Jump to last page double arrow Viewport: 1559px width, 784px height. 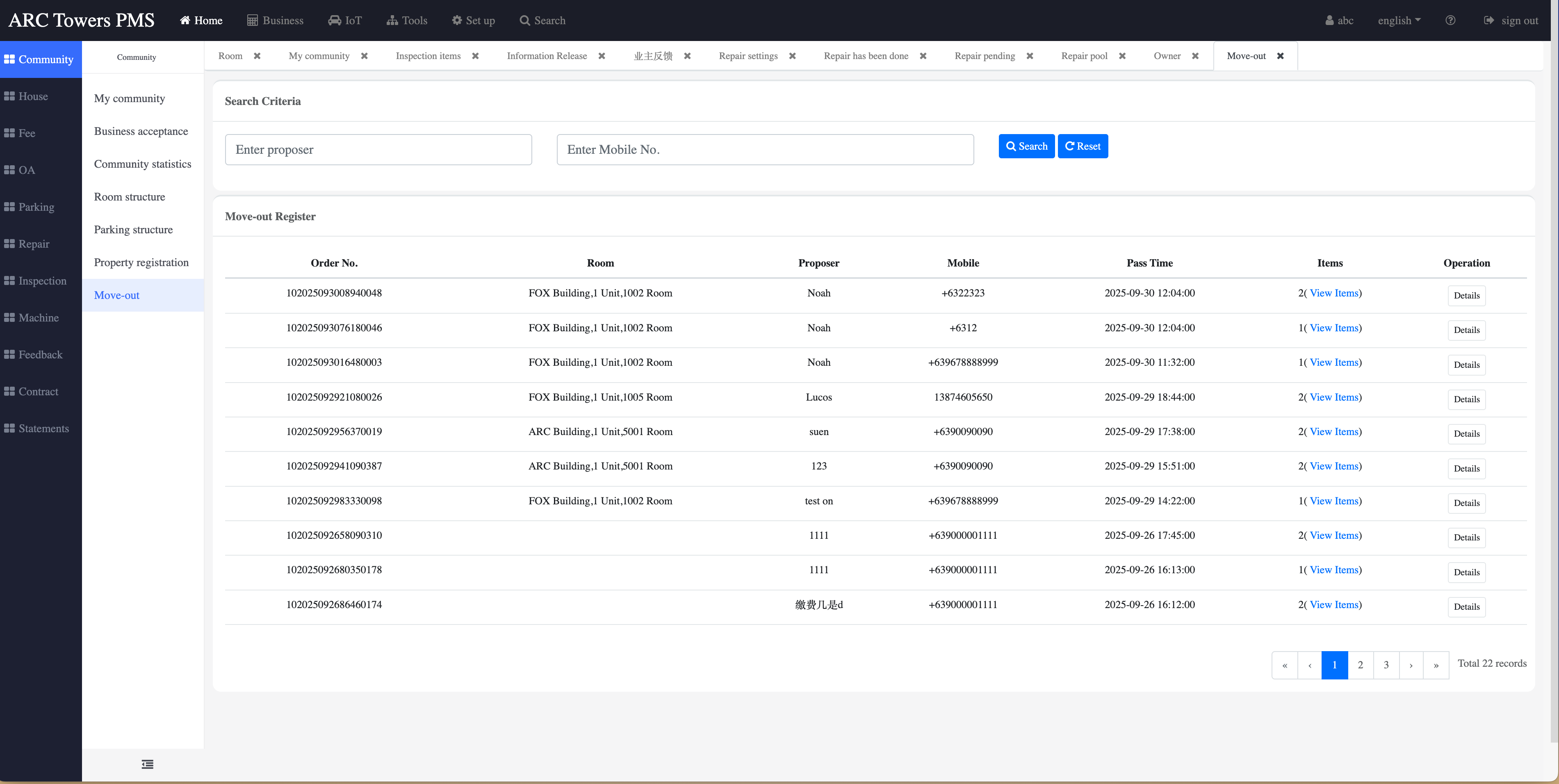pos(1436,665)
